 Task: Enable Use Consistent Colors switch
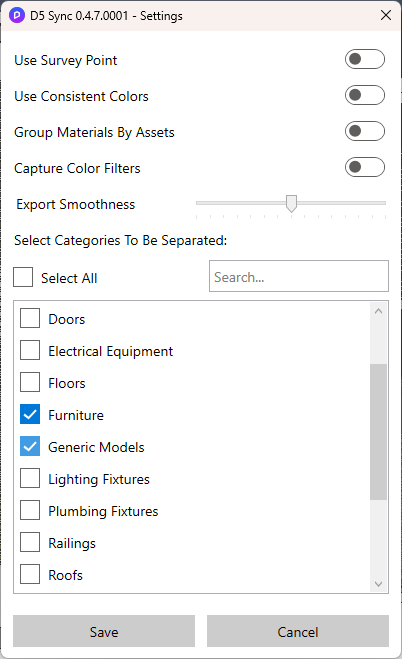pyautogui.click(x=365, y=95)
